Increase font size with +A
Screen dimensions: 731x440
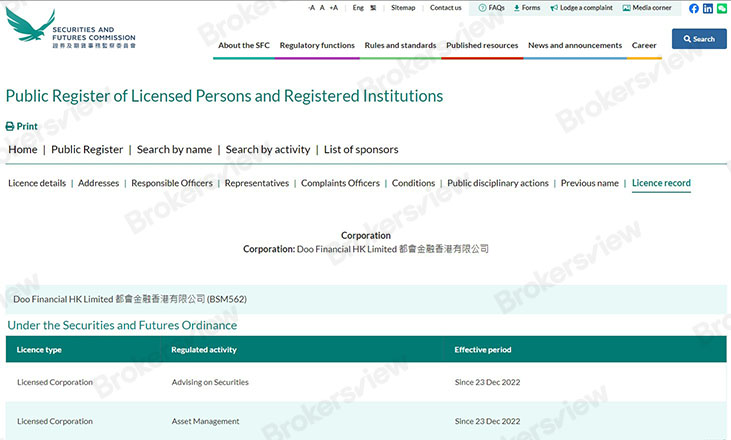334,7
